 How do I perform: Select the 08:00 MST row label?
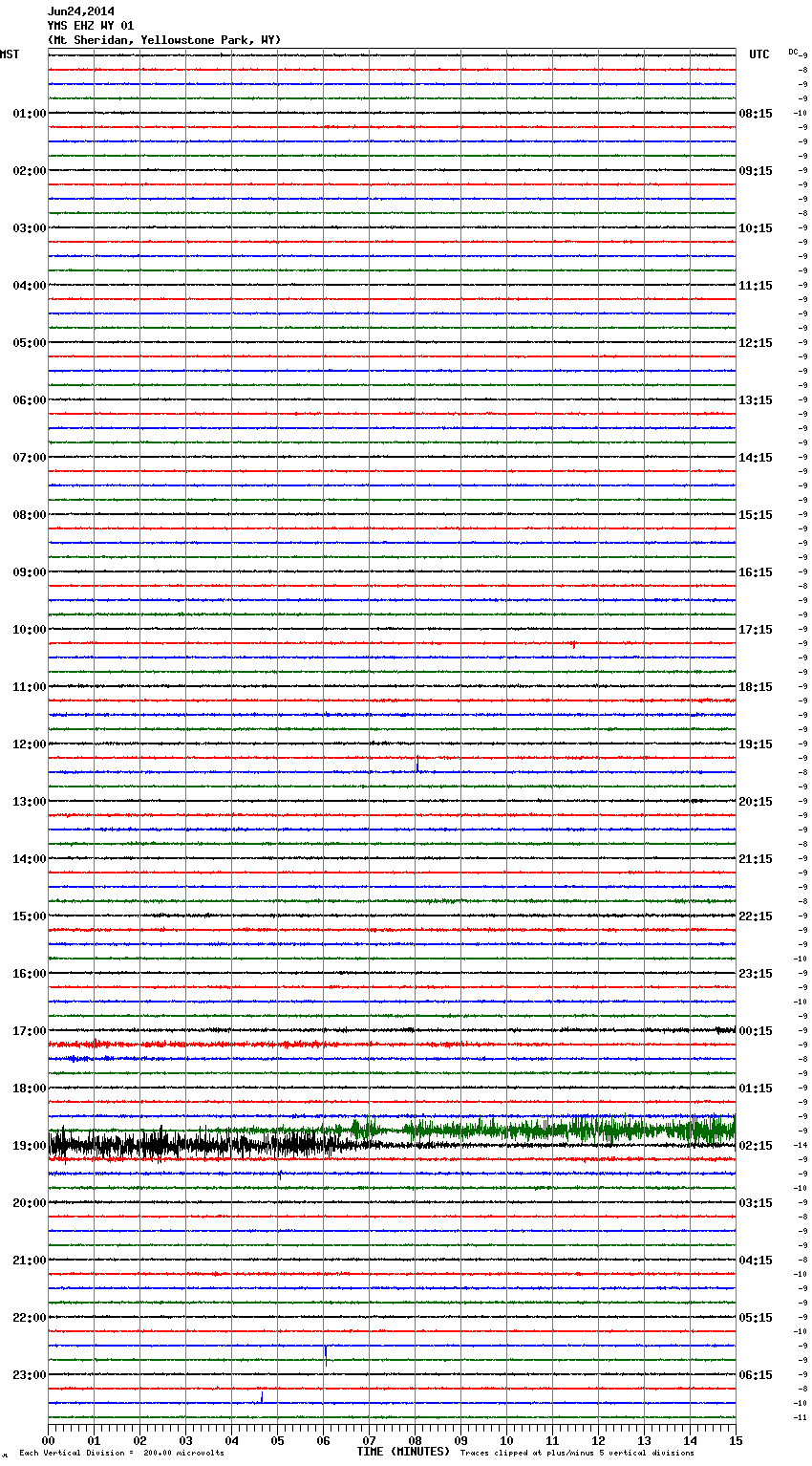(29, 515)
